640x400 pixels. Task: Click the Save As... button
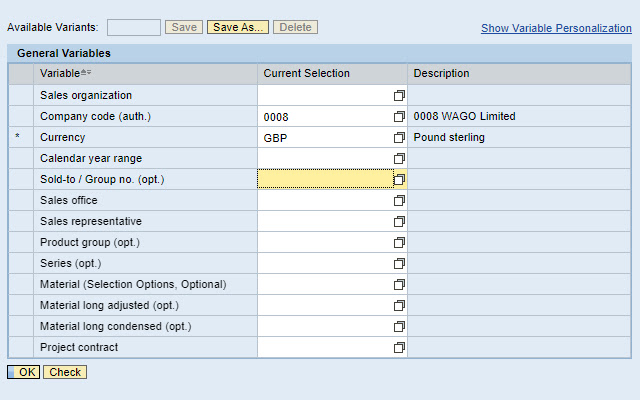[x=238, y=28]
